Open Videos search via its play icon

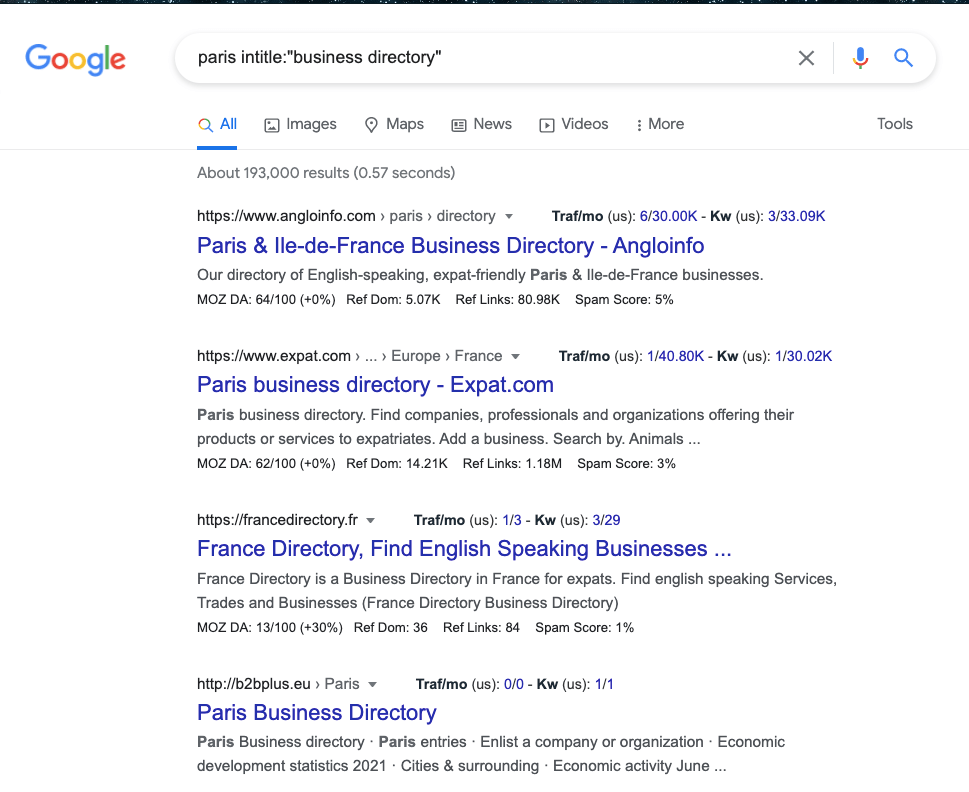(x=546, y=124)
